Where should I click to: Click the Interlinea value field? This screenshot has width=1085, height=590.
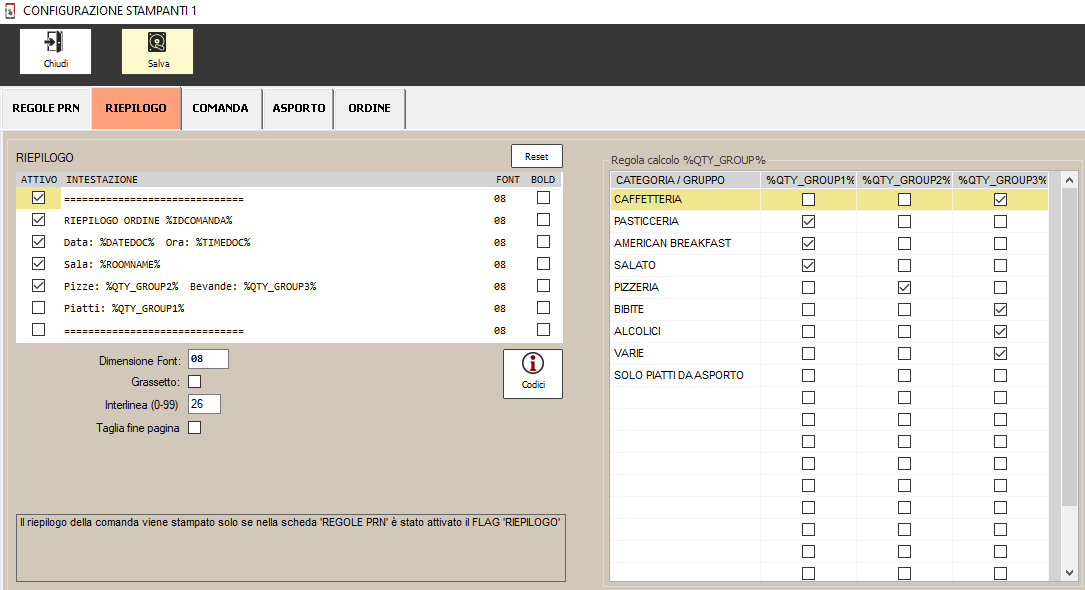204,404
